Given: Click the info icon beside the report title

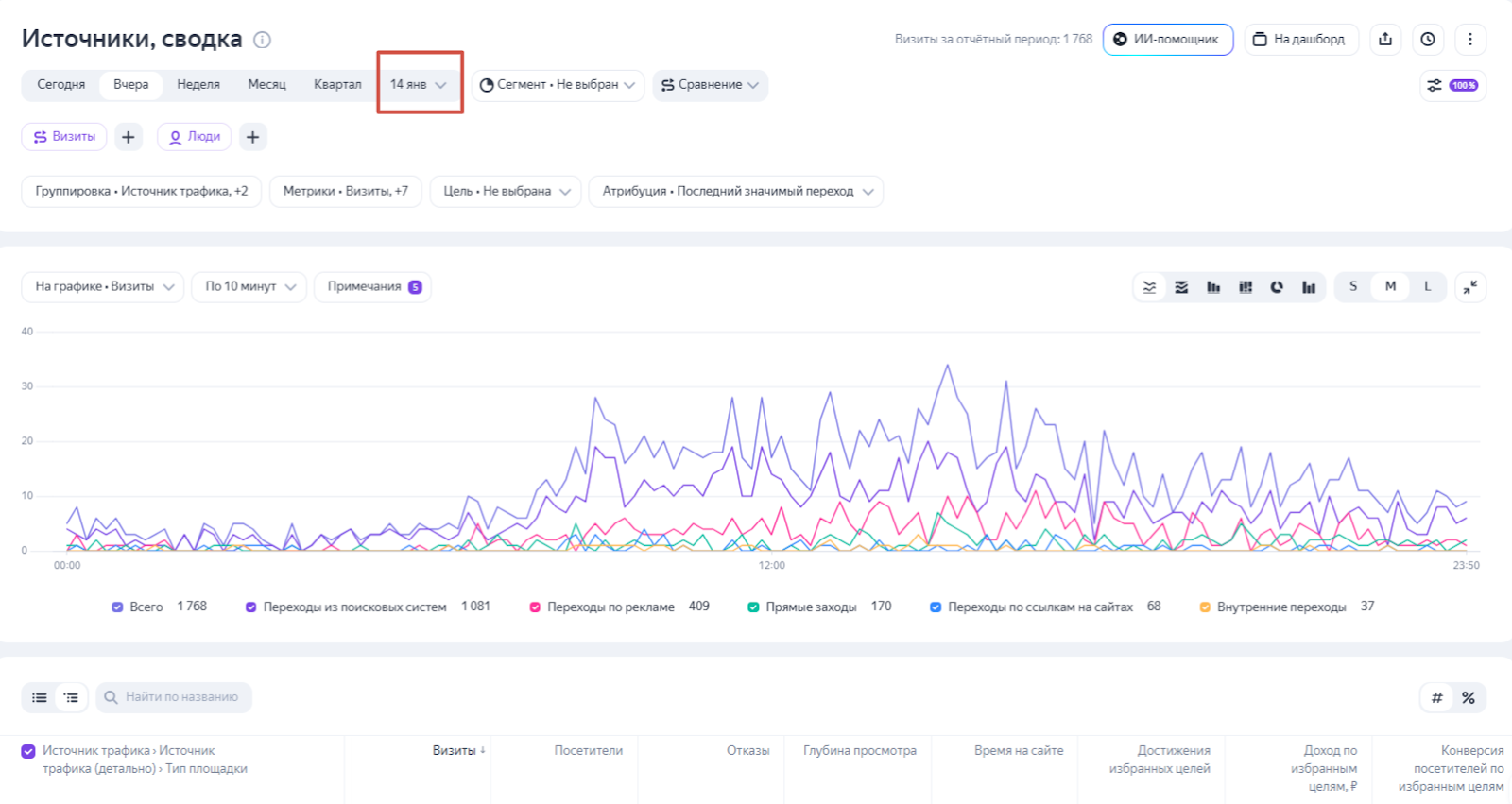Looking at the screenshot, I should coord(263,40).
